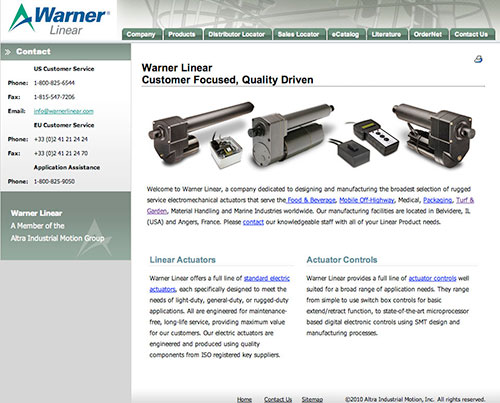Click the Linear Actuators heading
The height and width of the screenshot is (403, 500).
tap(183, 260)
